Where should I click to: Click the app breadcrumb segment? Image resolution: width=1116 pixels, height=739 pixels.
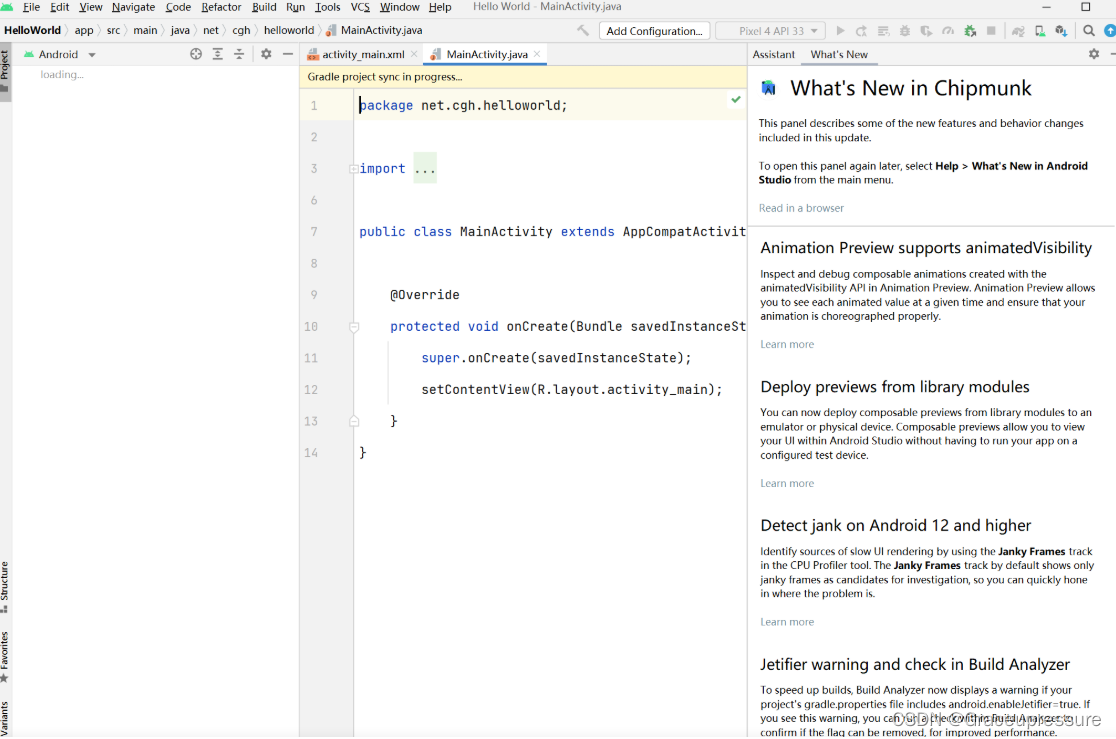tap(83, 31)
